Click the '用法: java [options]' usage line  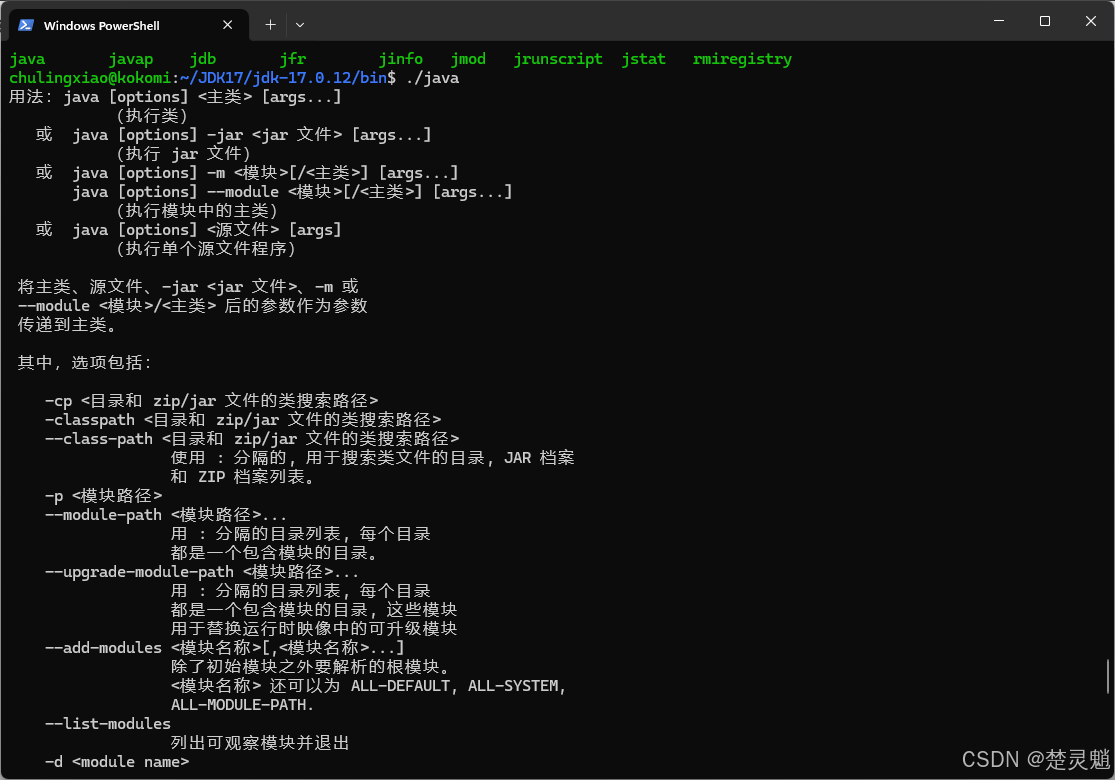point(175,97)
